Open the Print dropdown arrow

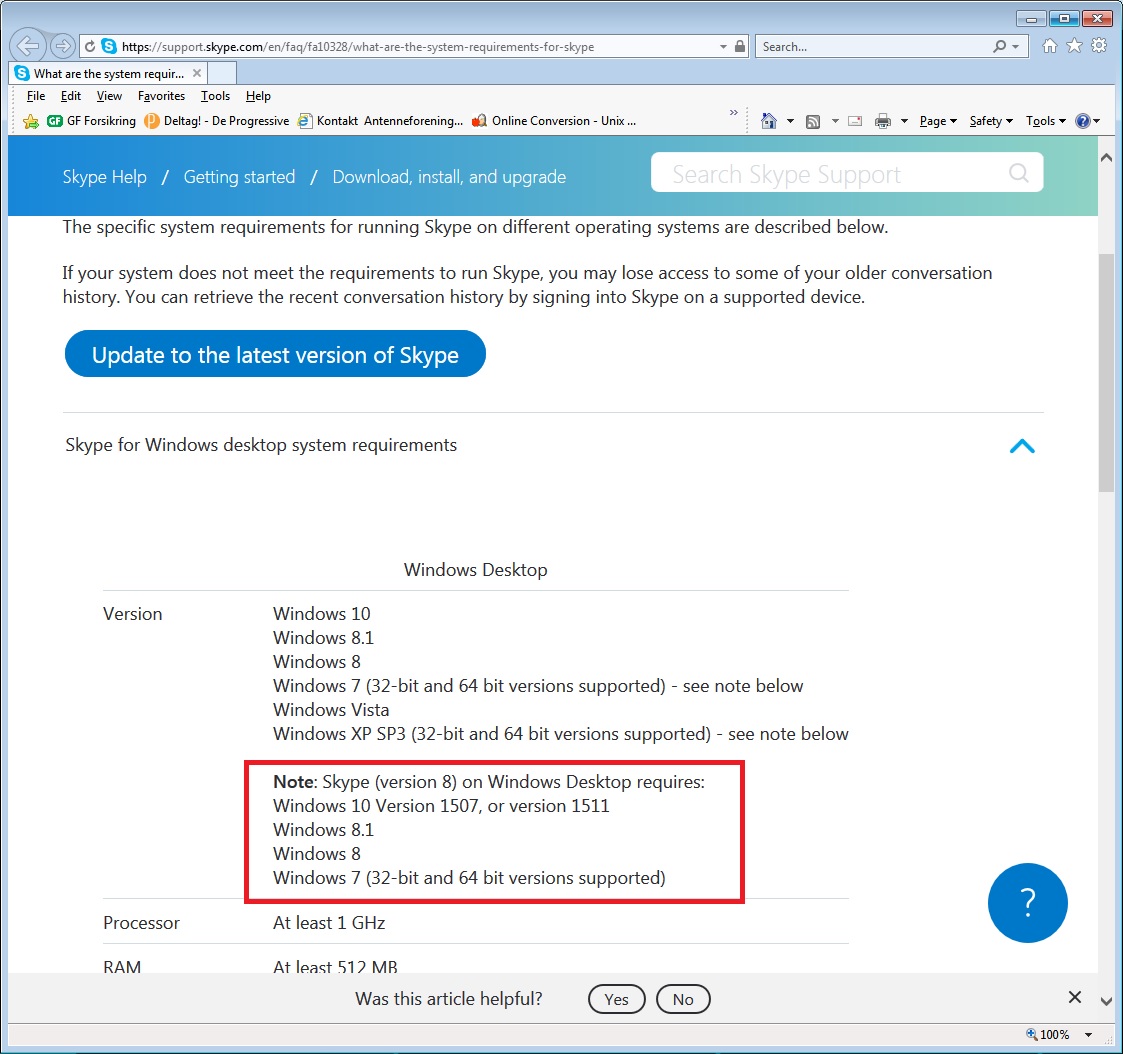[904, 121]
